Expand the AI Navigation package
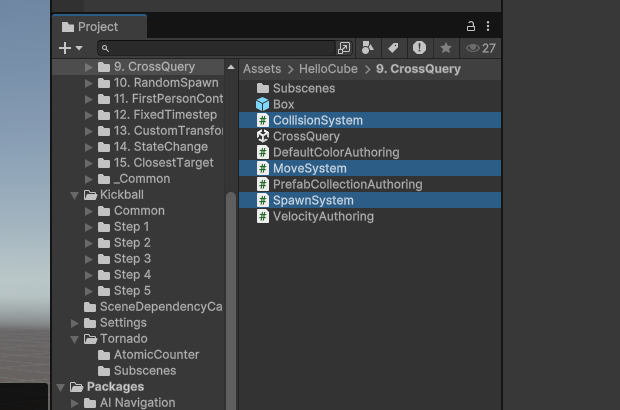The image size is (620, 410). pos(74,403)
